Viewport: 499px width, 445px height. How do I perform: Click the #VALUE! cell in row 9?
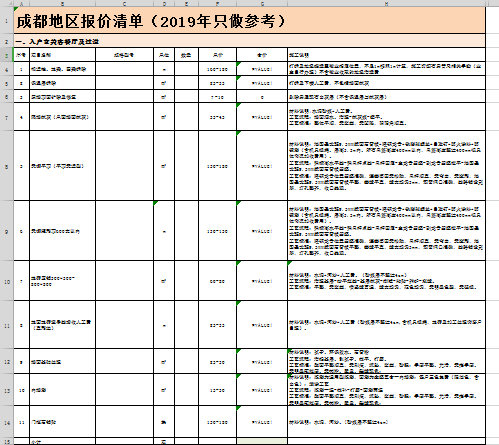(262, 231)
